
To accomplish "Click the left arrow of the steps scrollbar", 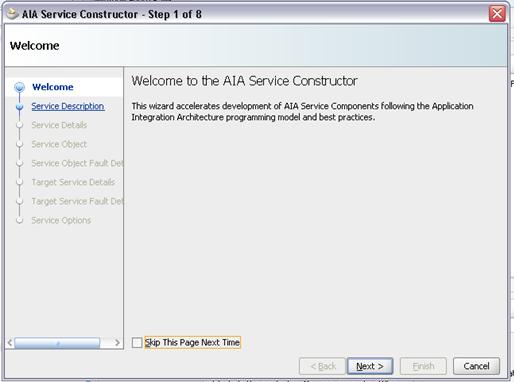I will (10, 342).
